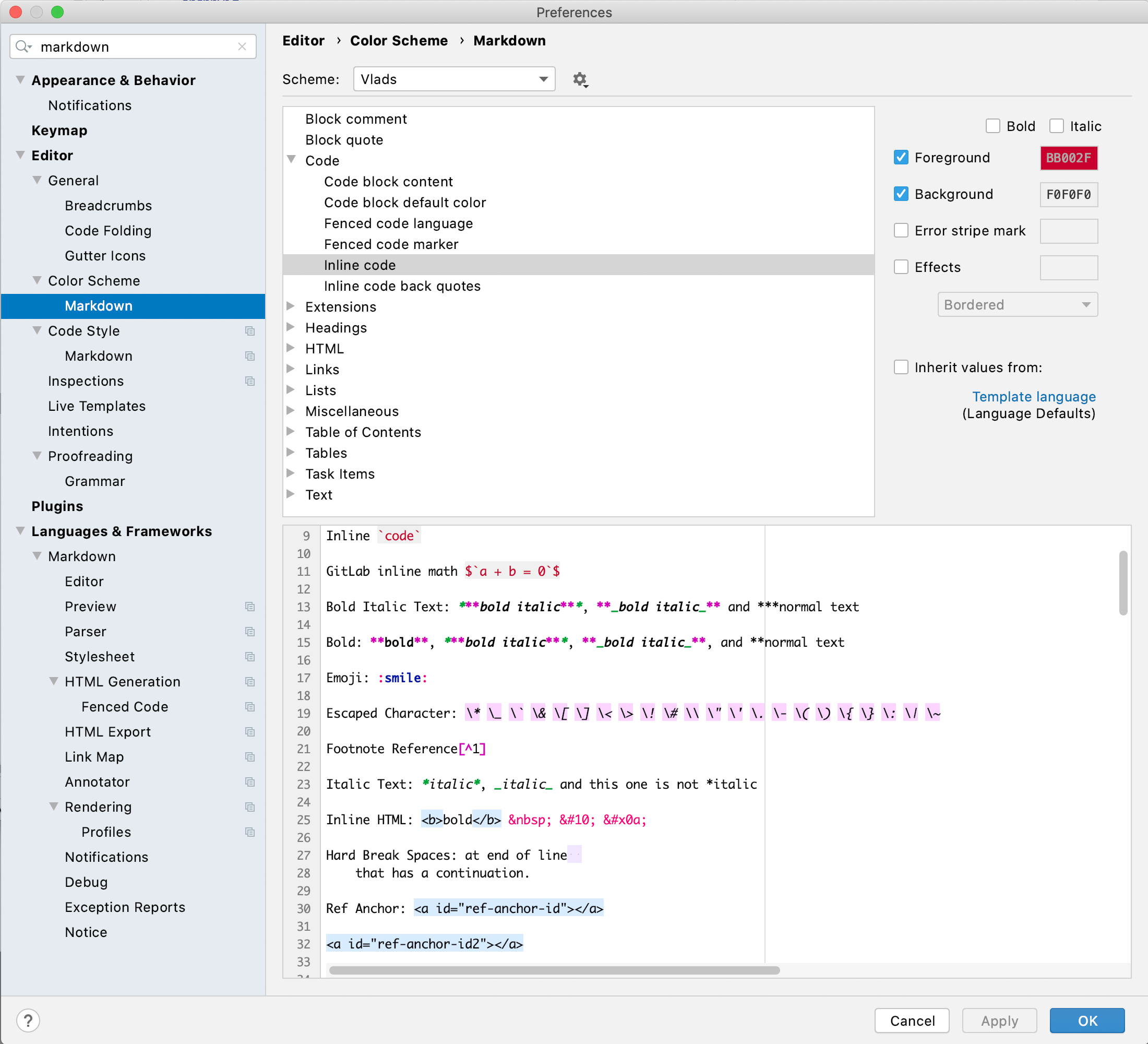Open Live Templates settings page
This screenshot has width=1148, height=1044.
[97, 406]
